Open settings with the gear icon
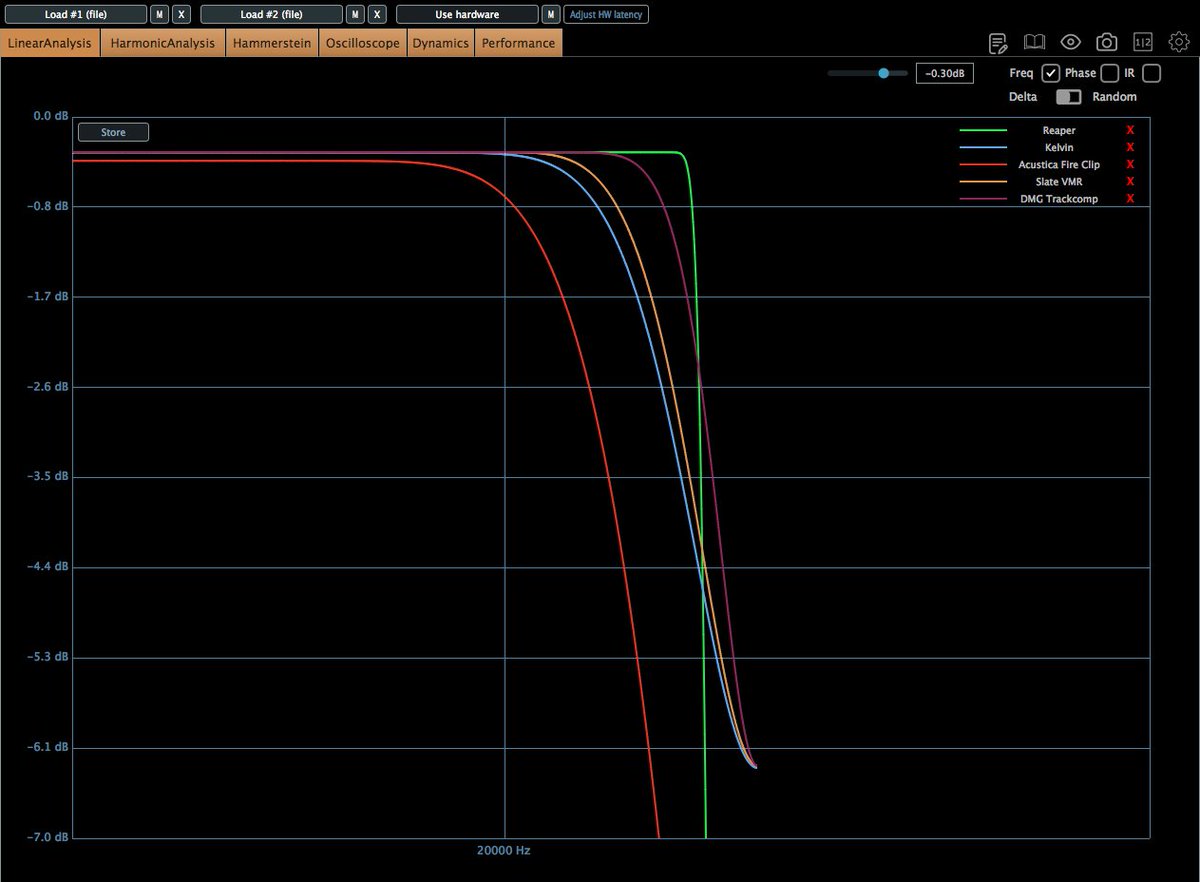This screenshot has height=882, width=1200. pos(1177,42)
